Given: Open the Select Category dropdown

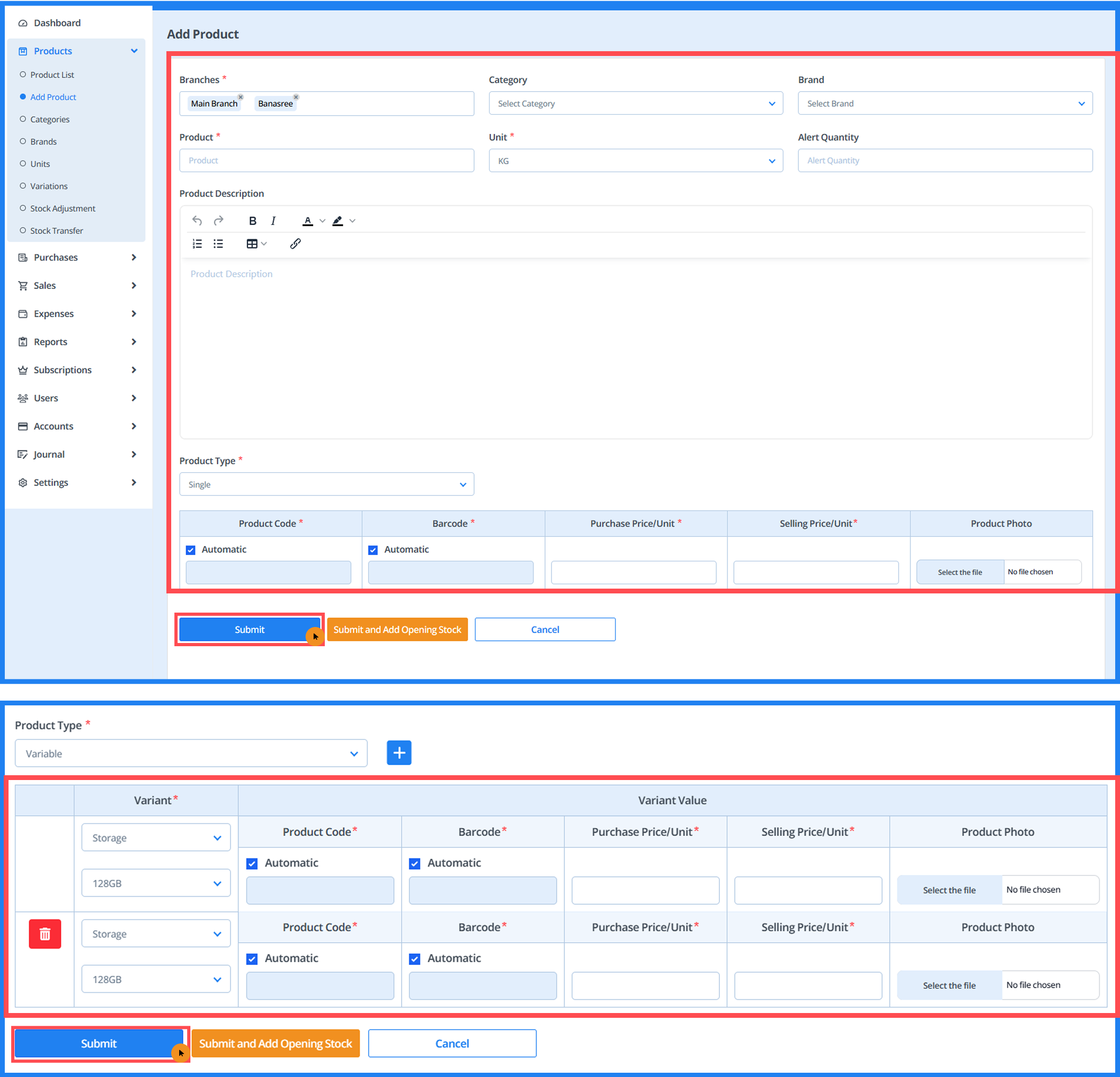Looking at the screenshot, I should [635, 103].
